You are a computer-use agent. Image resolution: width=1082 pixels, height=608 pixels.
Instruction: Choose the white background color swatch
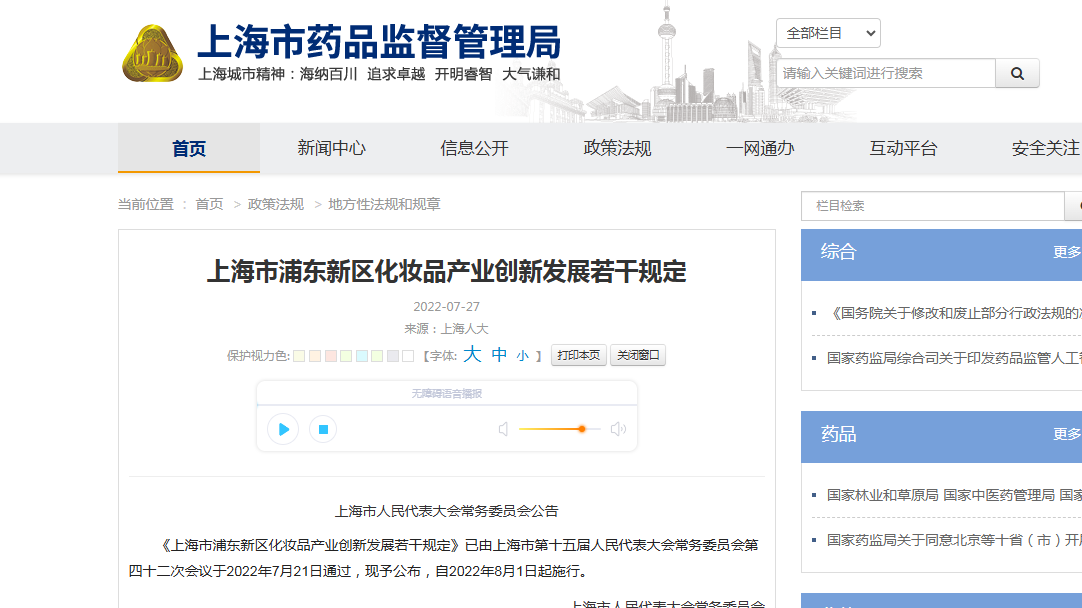pos(408,356)
